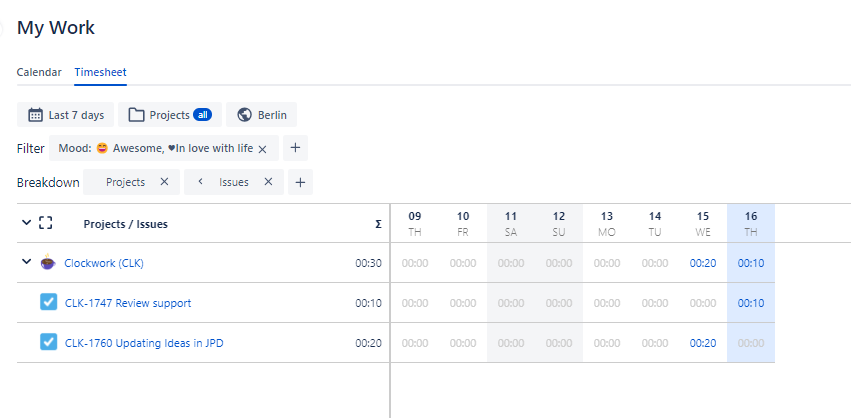Image resolution: width=851 pixels, height=418 pixels.
Task: Add a breakdown level with plus icon
Action: click(x=300, y=182)
